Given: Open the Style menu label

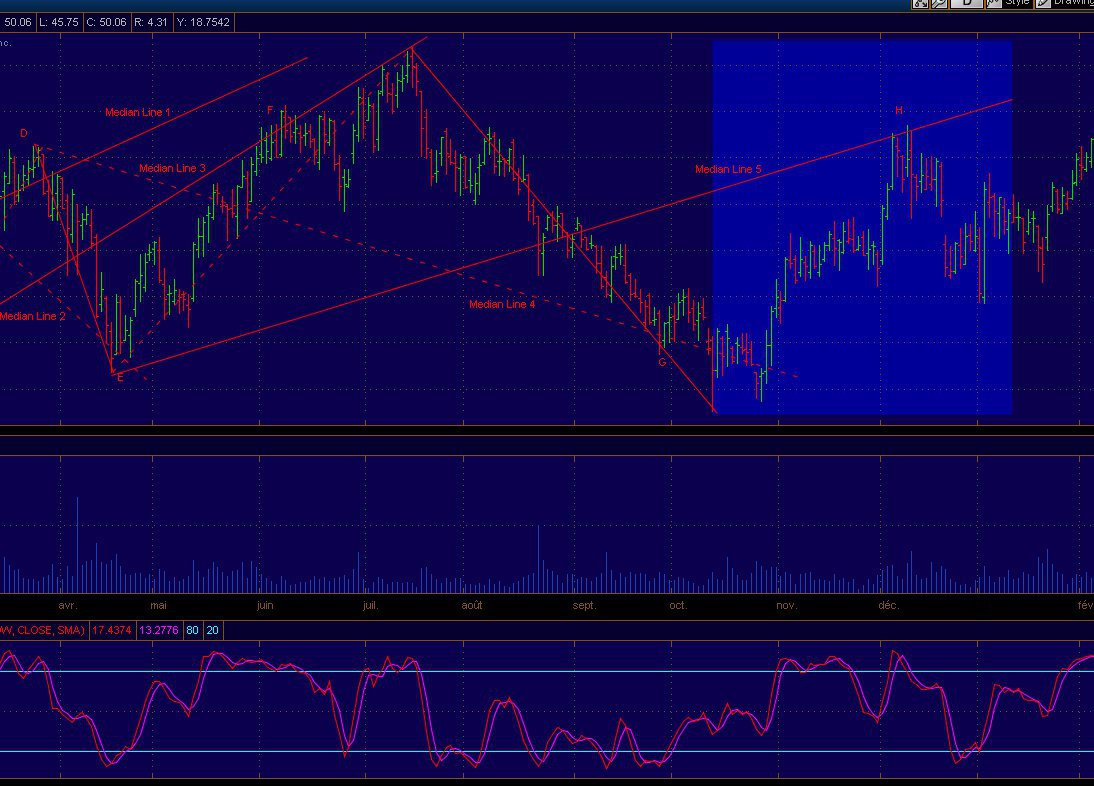Looking at the screenshot, I should coord(1017,3).
